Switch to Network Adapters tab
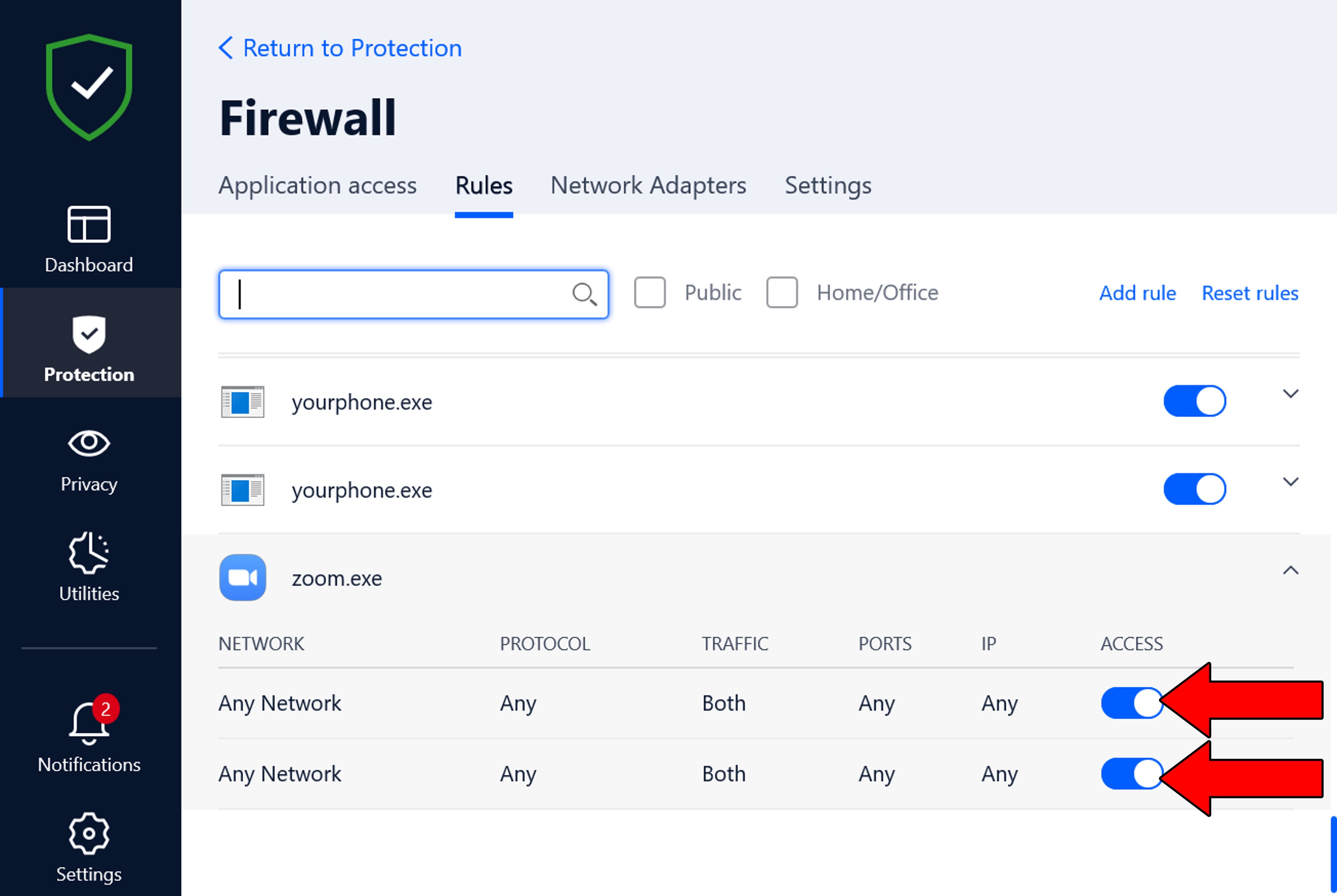 point(647,186)
